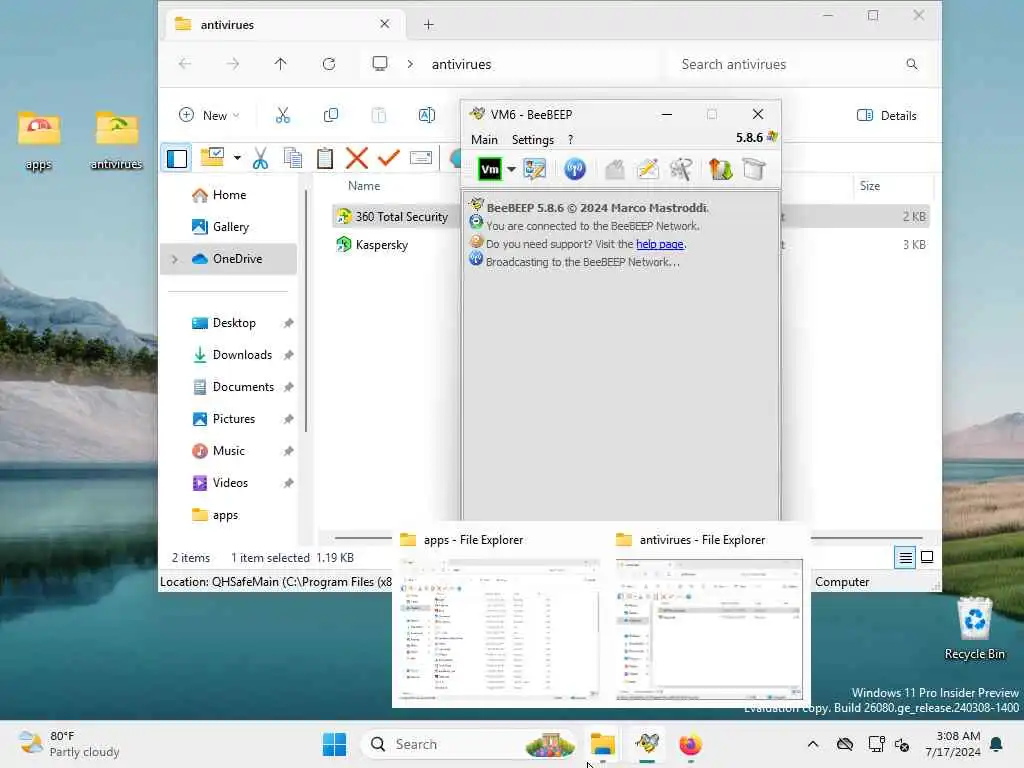Show hidden tray icons chevron
The height and width of the screenshot is (768, 1024).
(812, 744)
